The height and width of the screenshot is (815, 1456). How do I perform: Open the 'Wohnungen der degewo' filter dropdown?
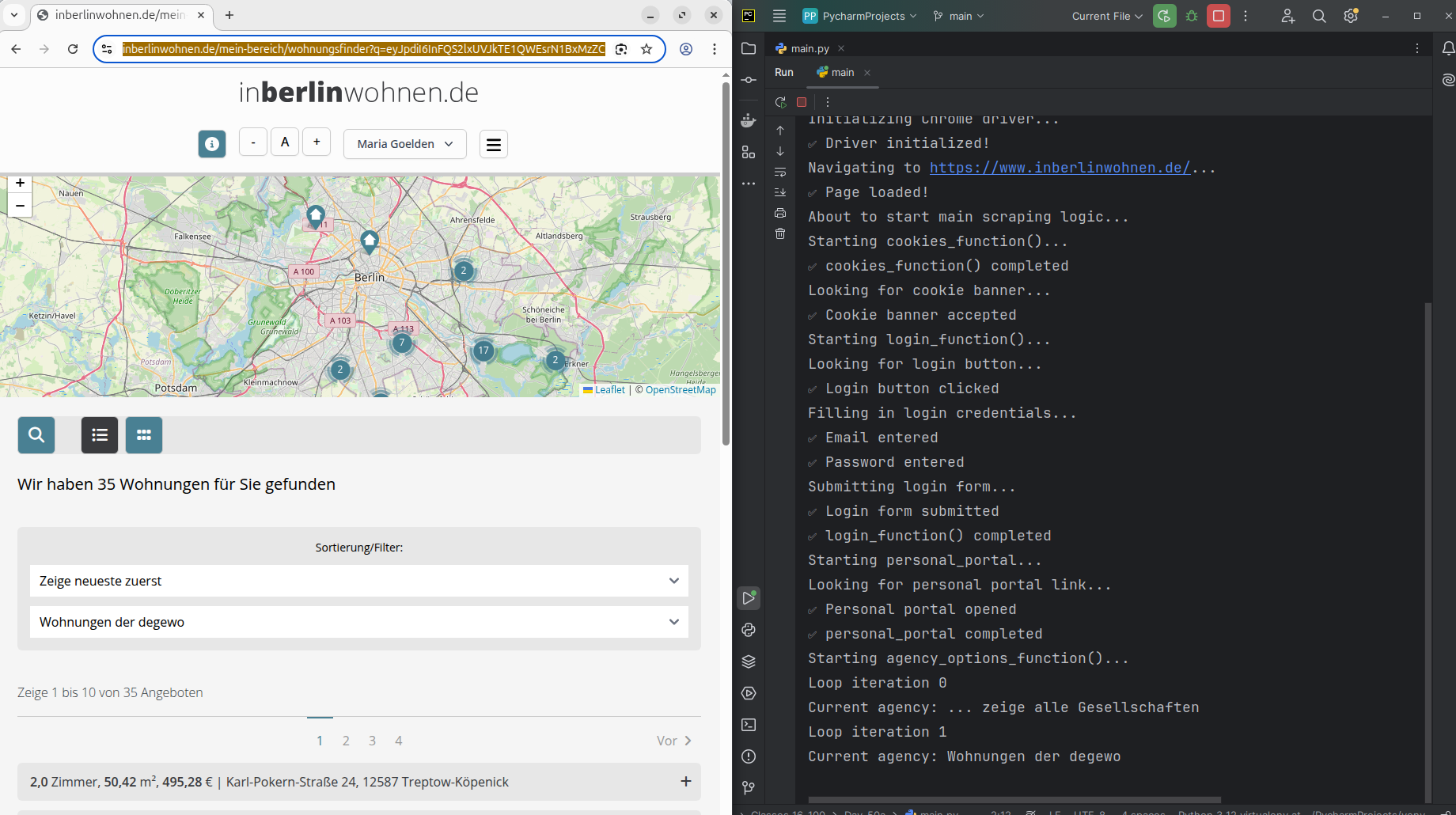coord(358,622)
